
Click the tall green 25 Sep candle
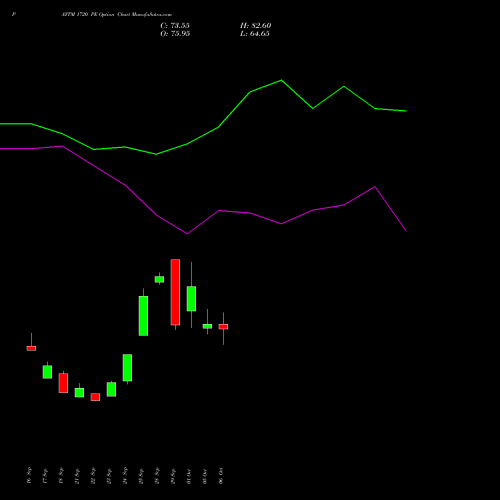point(143,316)
